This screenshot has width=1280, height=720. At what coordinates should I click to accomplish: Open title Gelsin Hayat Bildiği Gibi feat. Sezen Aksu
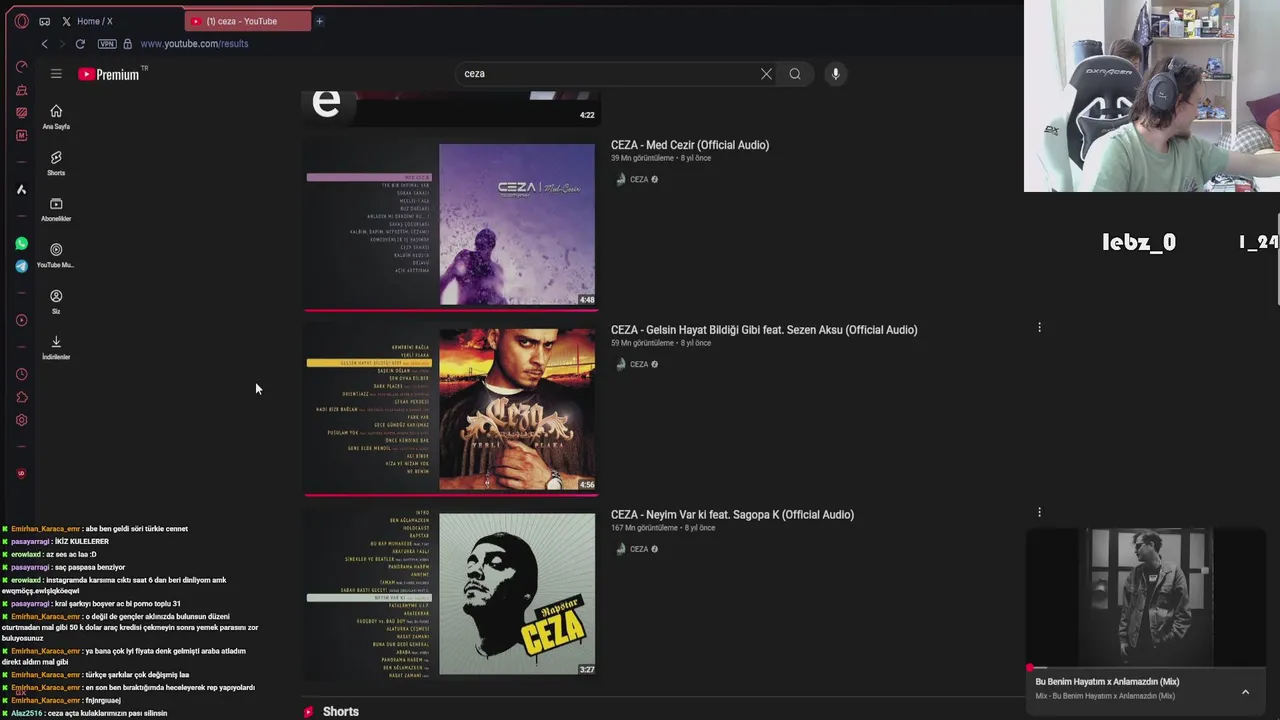[x=764, y=330]
